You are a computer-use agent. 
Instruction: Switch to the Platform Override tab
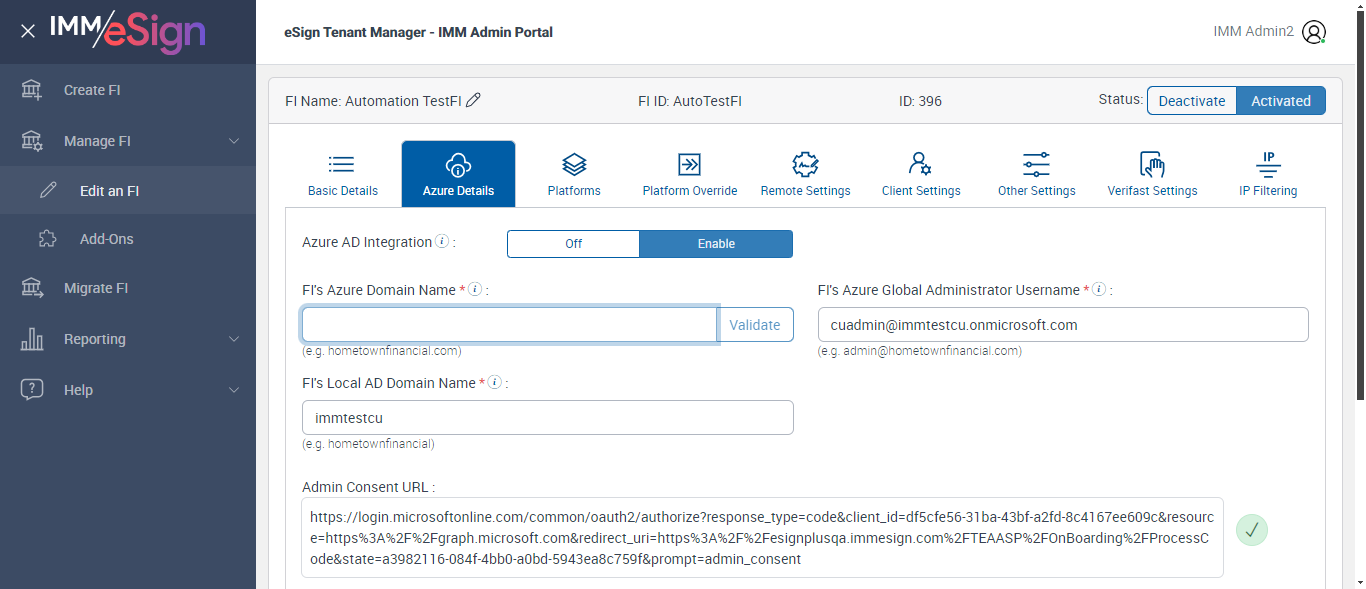click(x=690, y=174)
